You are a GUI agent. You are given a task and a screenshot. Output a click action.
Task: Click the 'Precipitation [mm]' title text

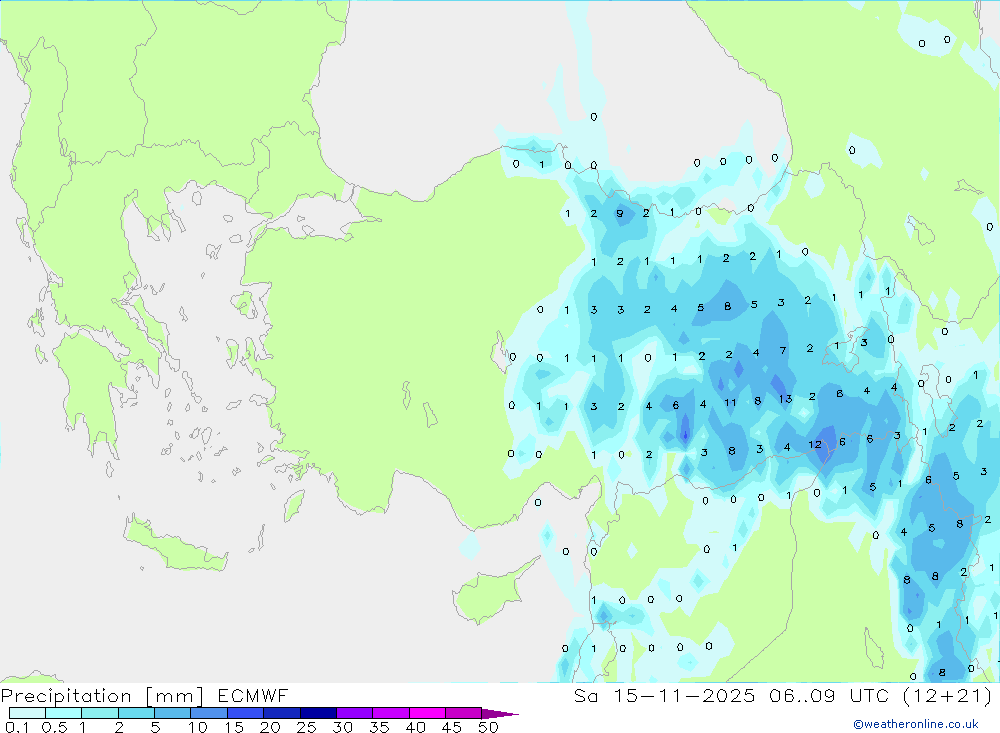coord(102,696)
